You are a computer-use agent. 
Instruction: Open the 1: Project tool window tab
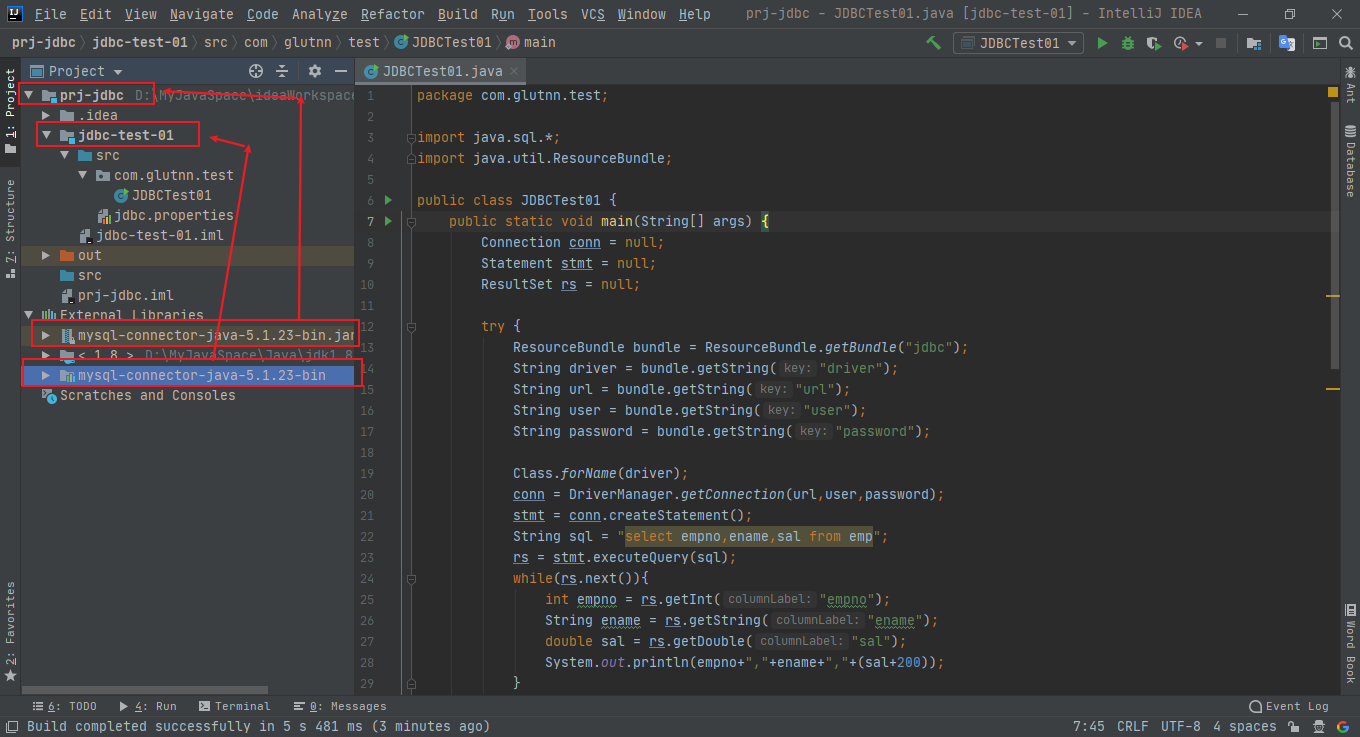click(x=10, y=111)
